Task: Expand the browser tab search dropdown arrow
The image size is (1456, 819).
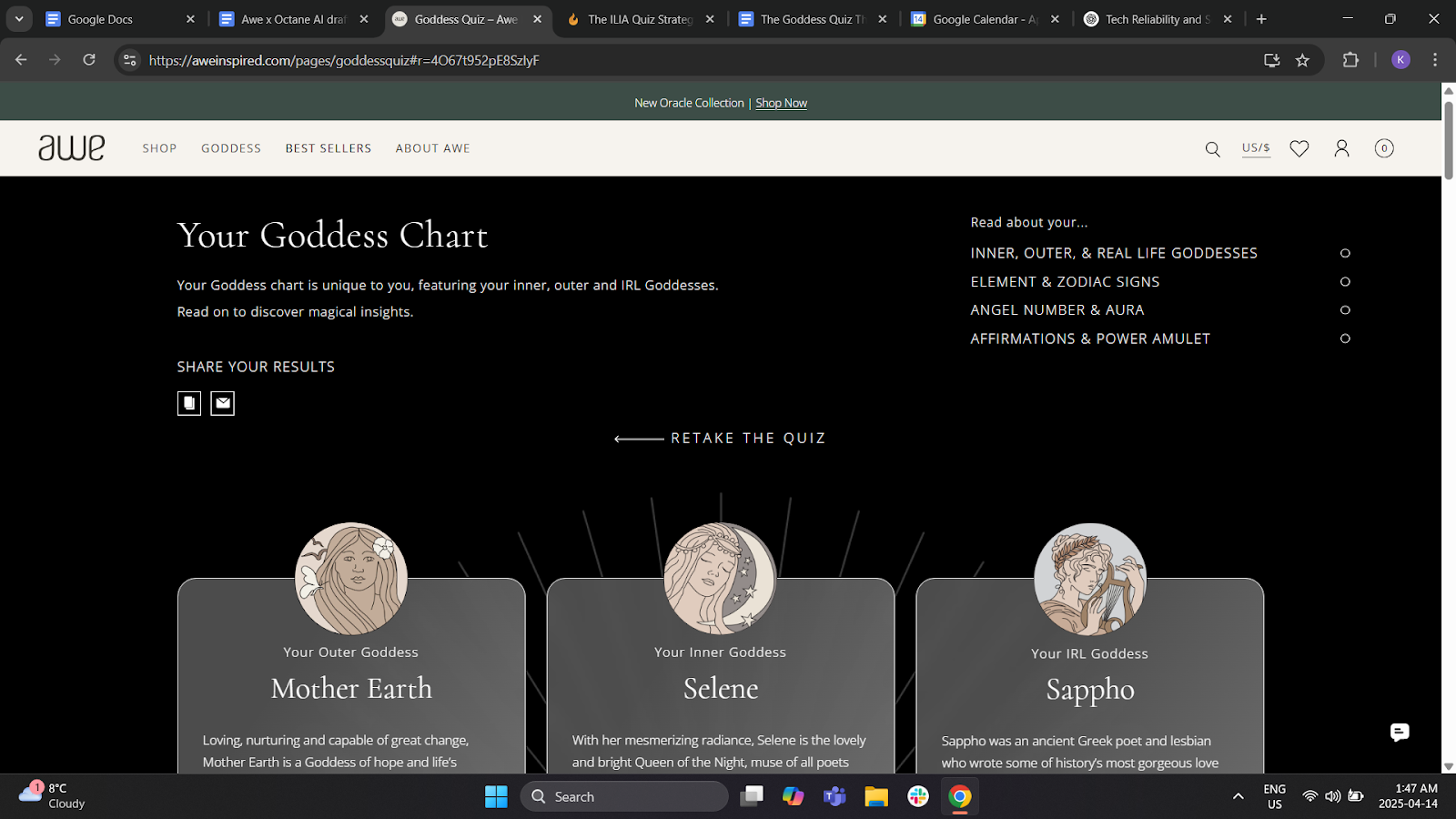Action: [19, 19]
